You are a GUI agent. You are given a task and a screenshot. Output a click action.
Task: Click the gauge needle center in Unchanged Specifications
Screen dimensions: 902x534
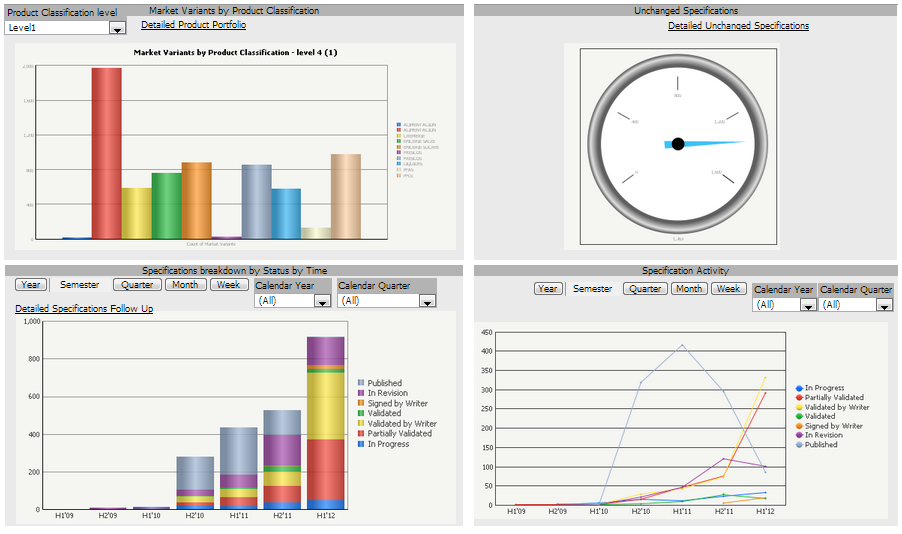pyautogui.click(x=678, y=144)
